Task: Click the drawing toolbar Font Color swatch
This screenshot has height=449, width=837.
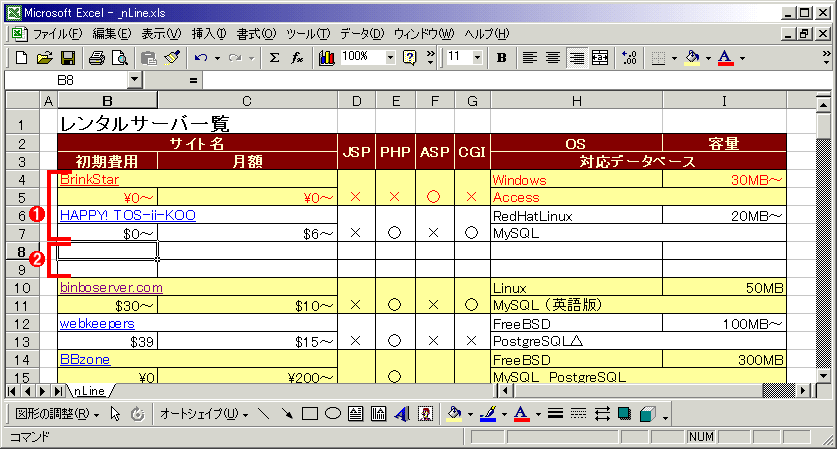Action: pyautogui.click(x=522, y=414)
